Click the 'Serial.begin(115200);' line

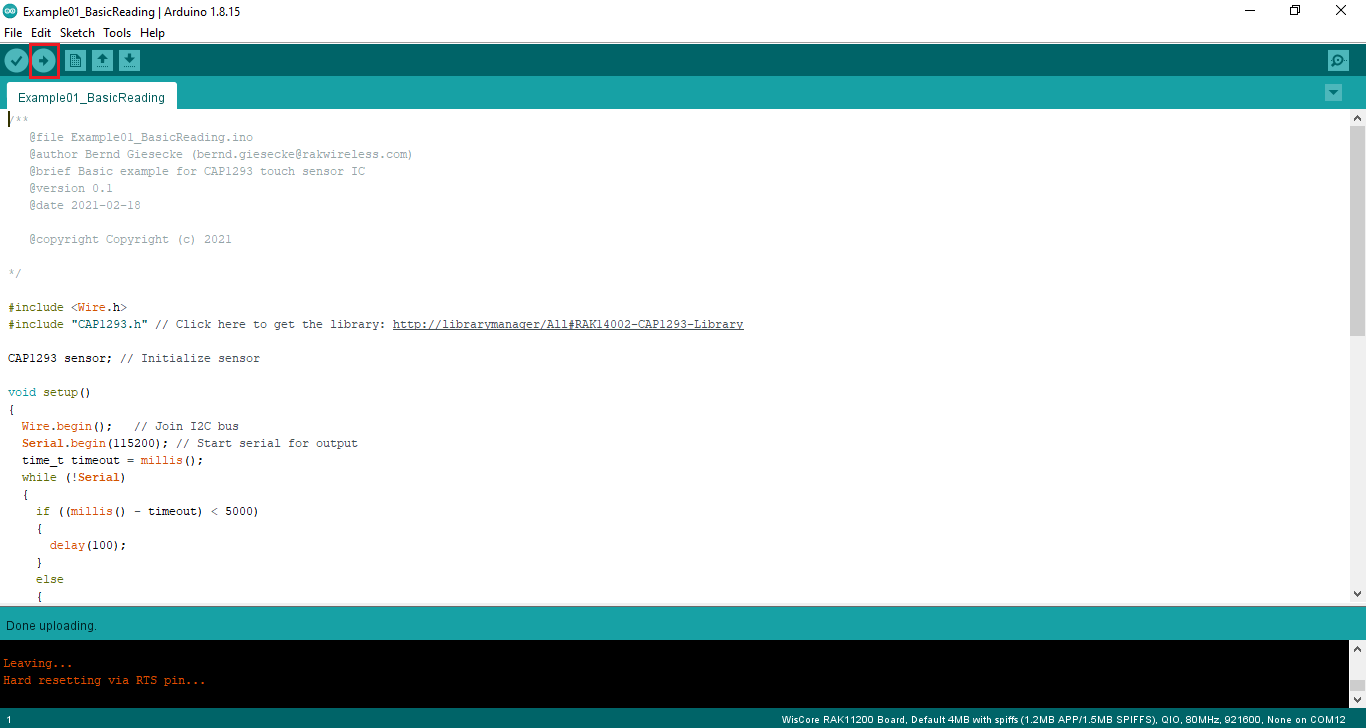[x=190, y=443]
